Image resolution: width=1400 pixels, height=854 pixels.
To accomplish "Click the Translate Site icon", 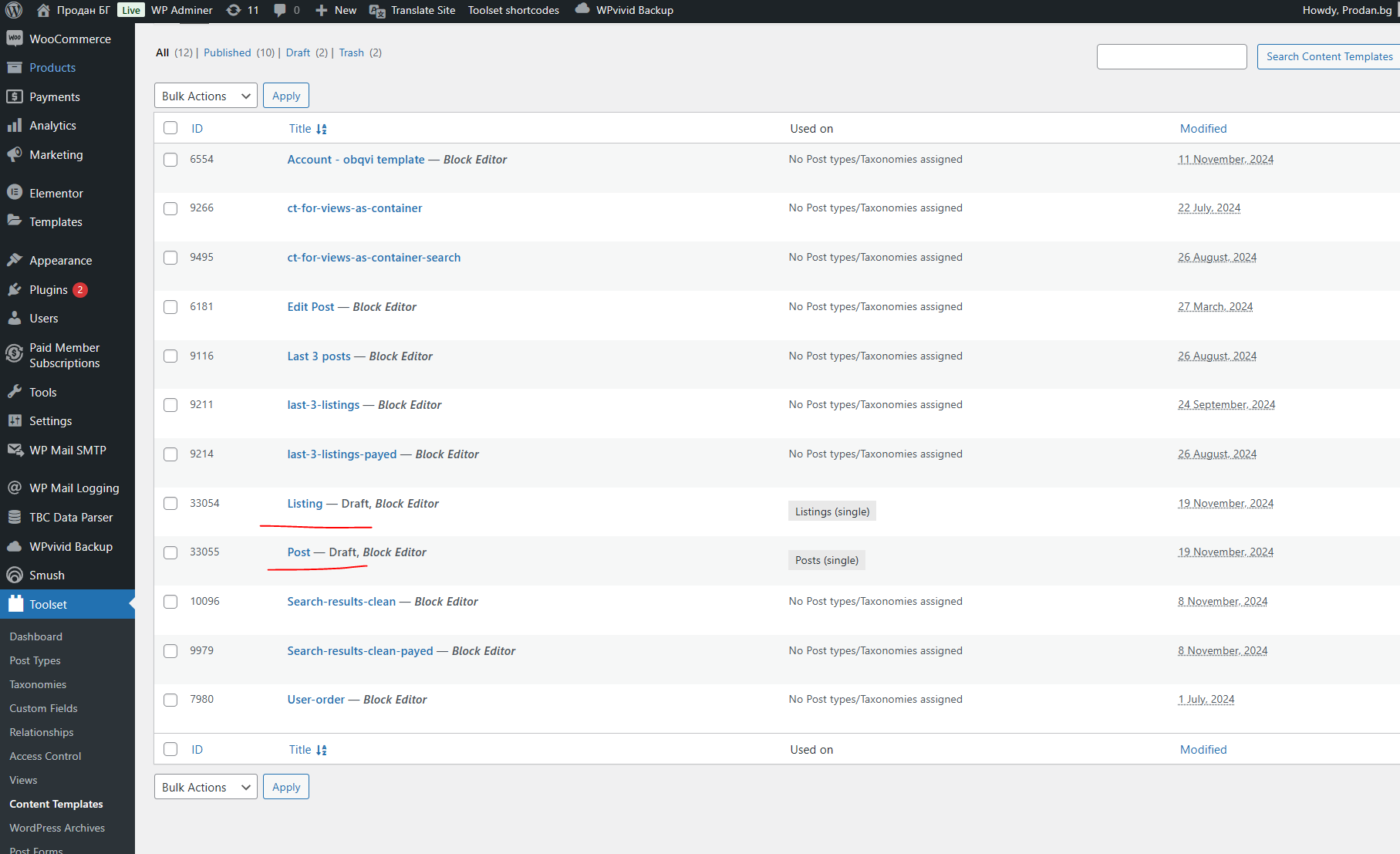I will coord(377,10).
